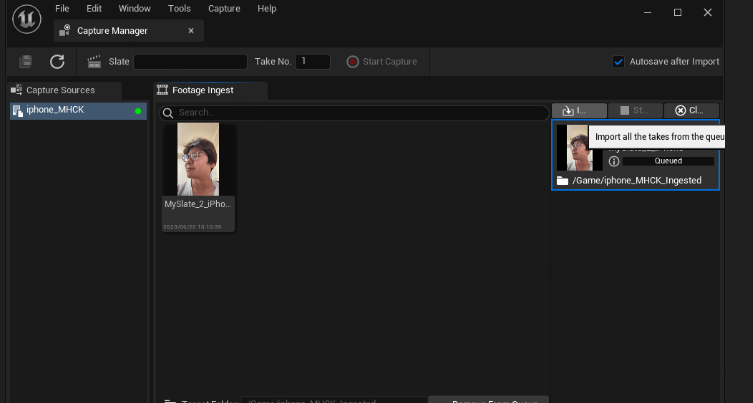Click the info icon beside Queued
Screen dimensions: 753x403
pyautogui.click(x=614, y=161)
